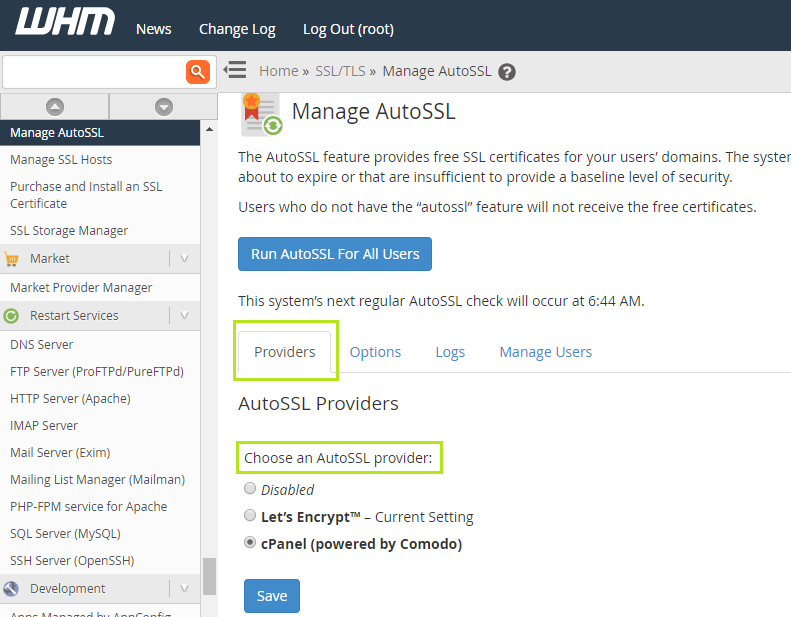Viewport: 791px width, 617px height.
Task: Click the WHM logo
Action: pyautogui.click(x=65, y=22)
